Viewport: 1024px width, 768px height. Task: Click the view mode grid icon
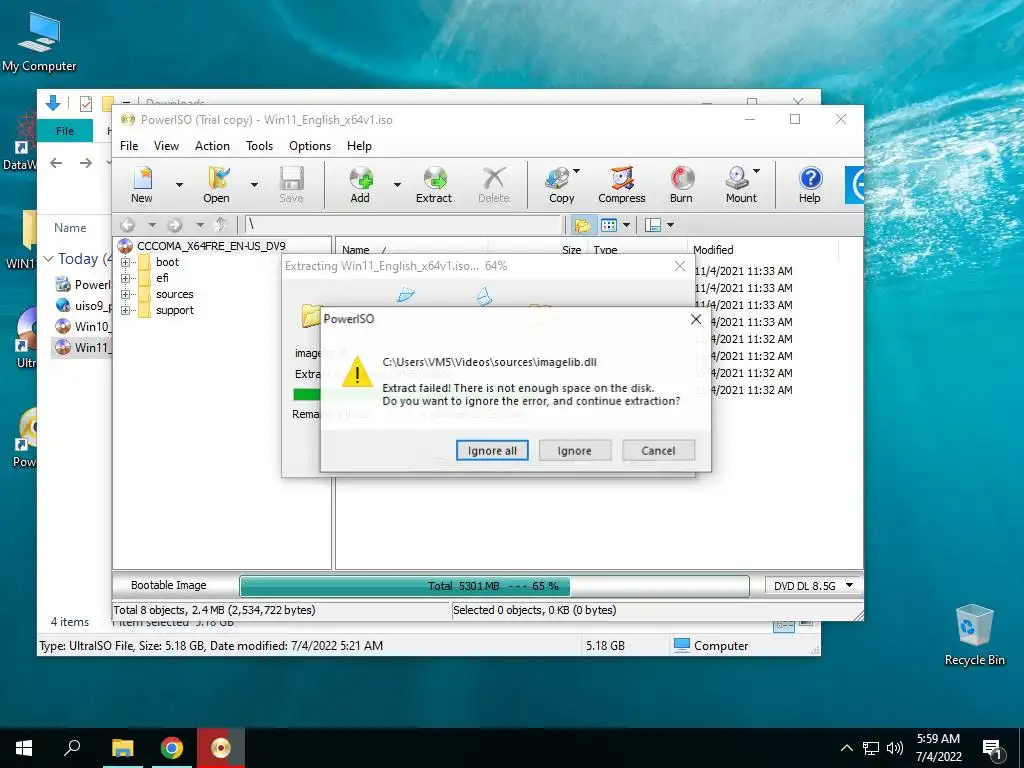[x=609, y=225]
